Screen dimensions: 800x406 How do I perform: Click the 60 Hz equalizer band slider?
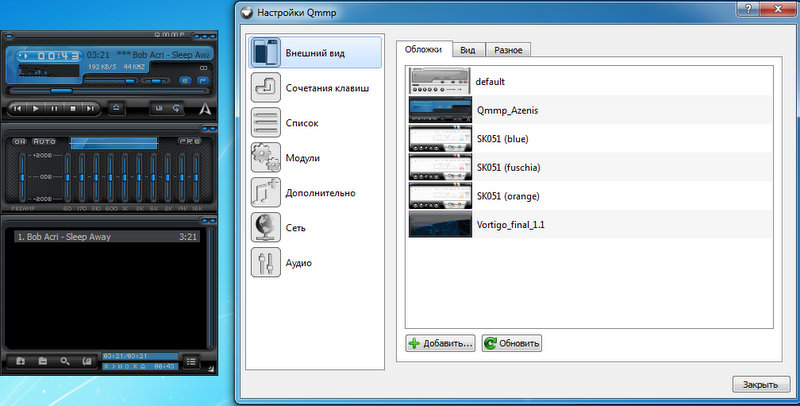(67, 177)
